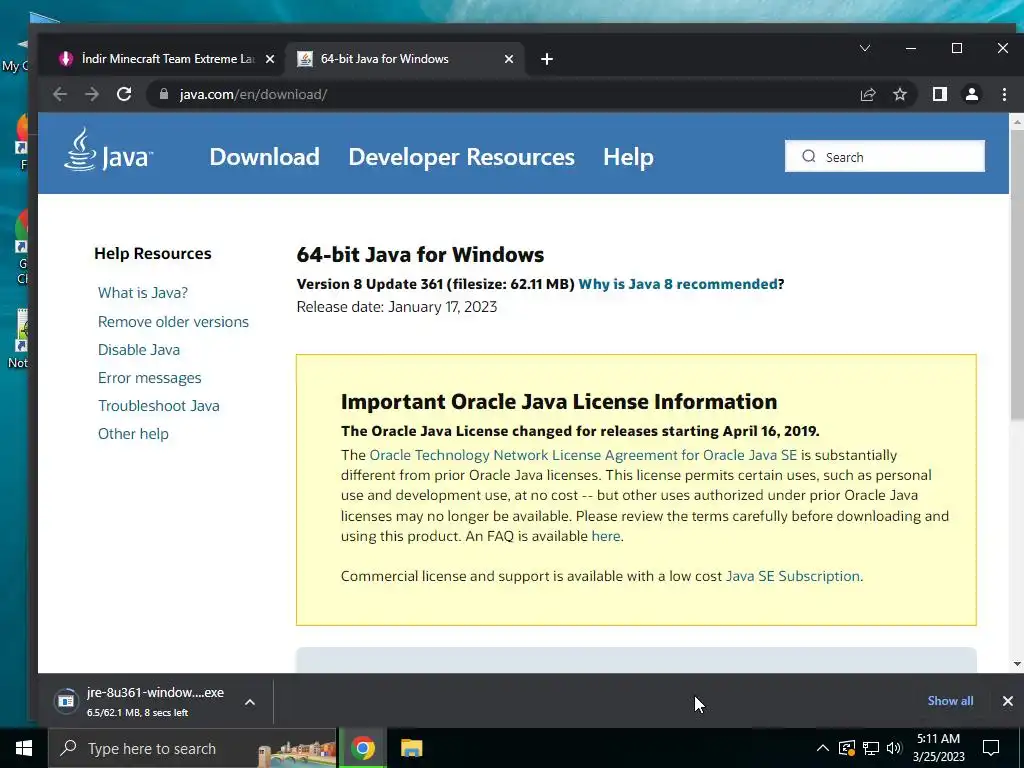
Task: Open the Windows Start menu
Action: [24, 748]
